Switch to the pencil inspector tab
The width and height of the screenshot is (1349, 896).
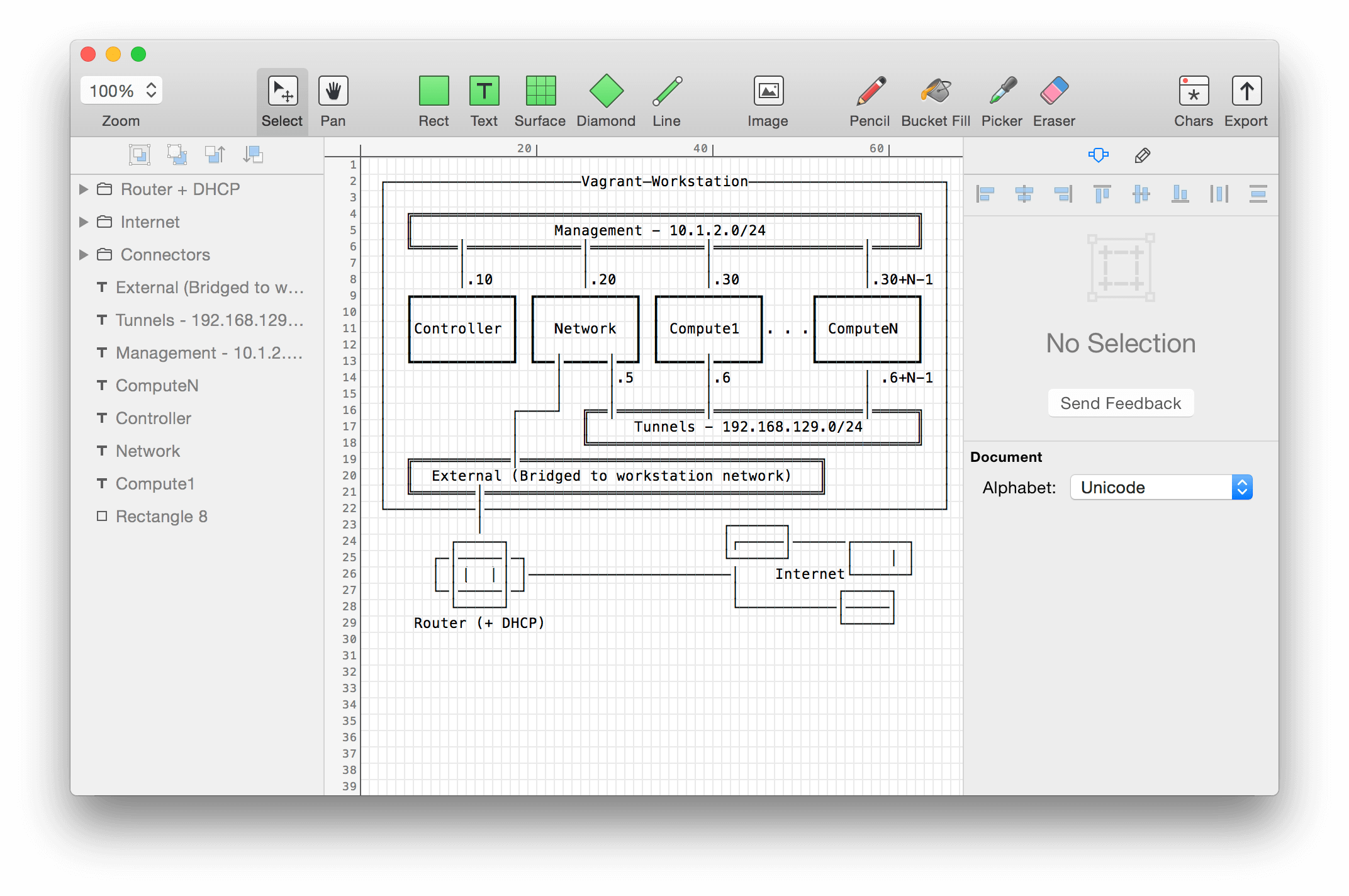tap(1143, 155)
